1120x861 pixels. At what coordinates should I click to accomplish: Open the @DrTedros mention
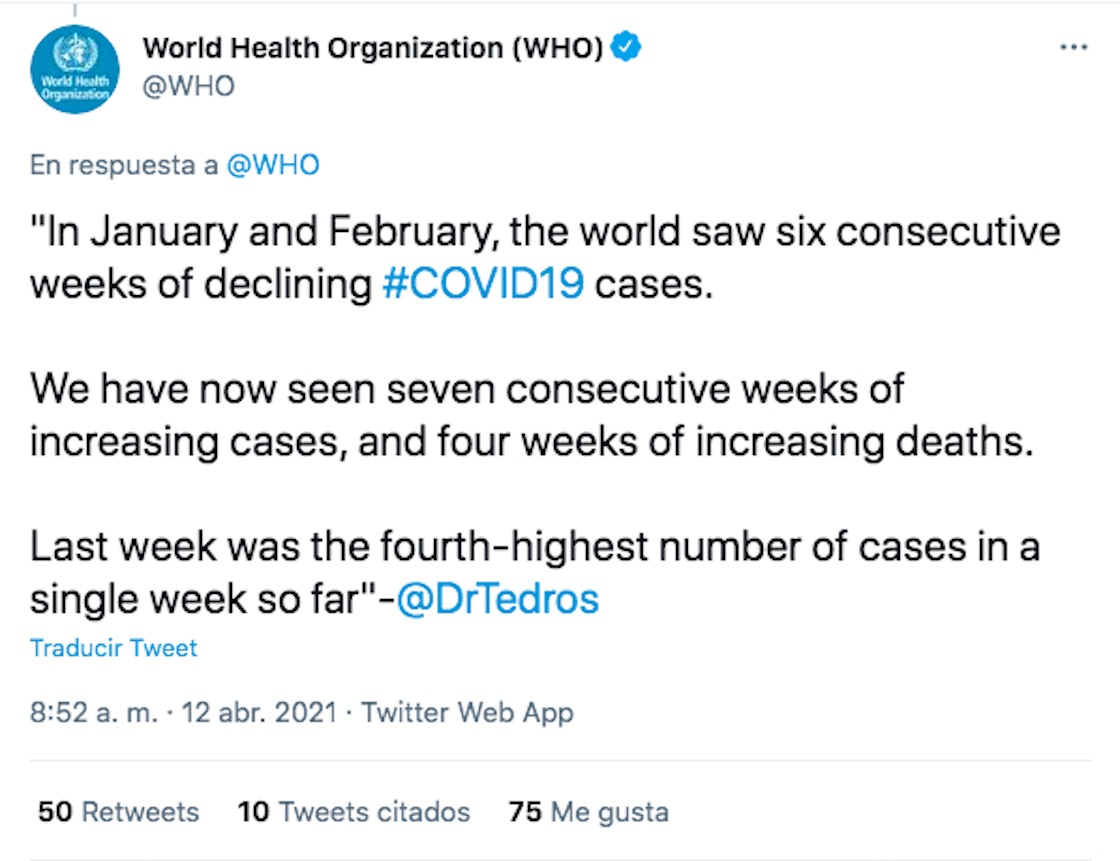[497, 599]
